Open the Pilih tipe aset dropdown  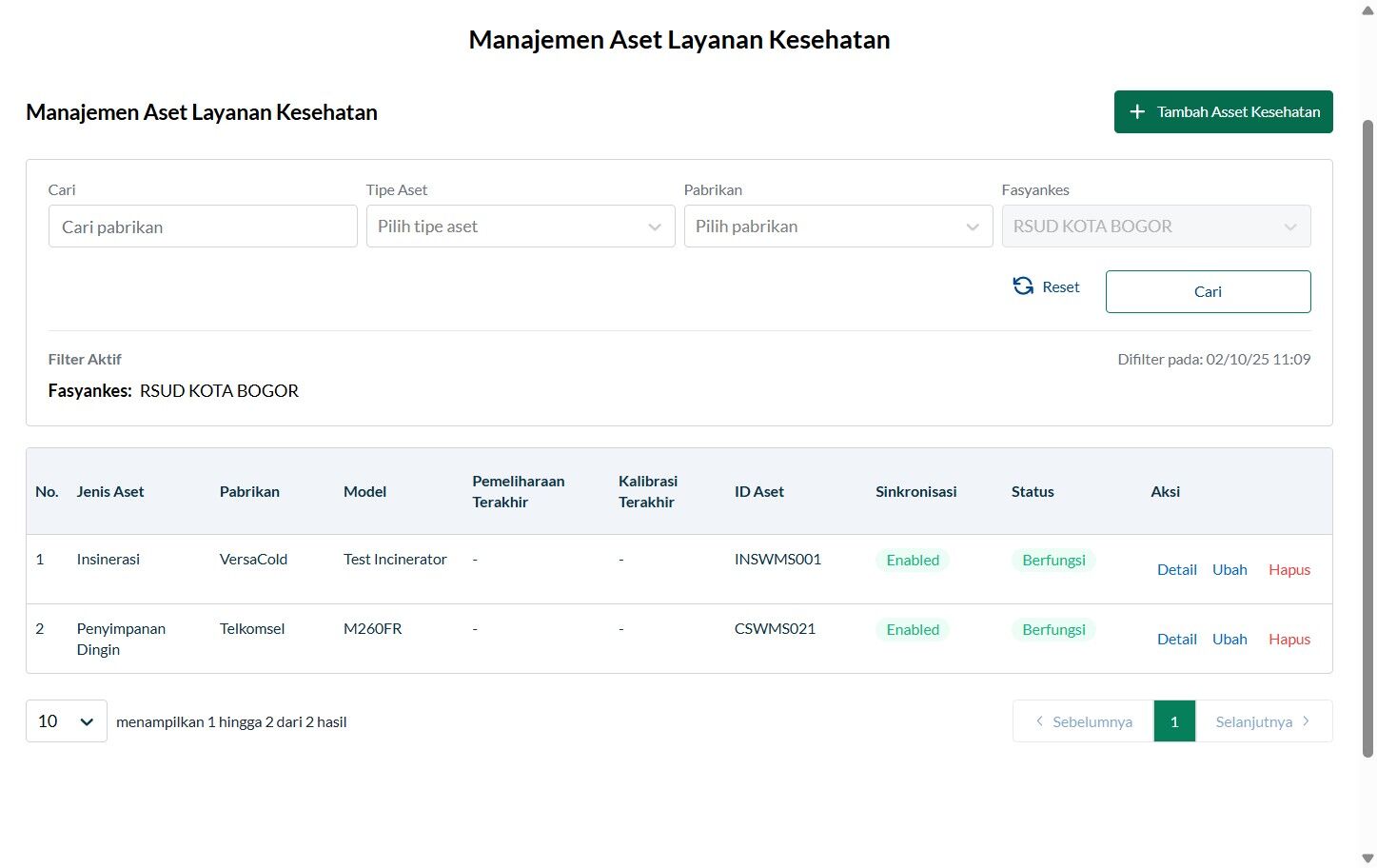[x=521, y=227]
